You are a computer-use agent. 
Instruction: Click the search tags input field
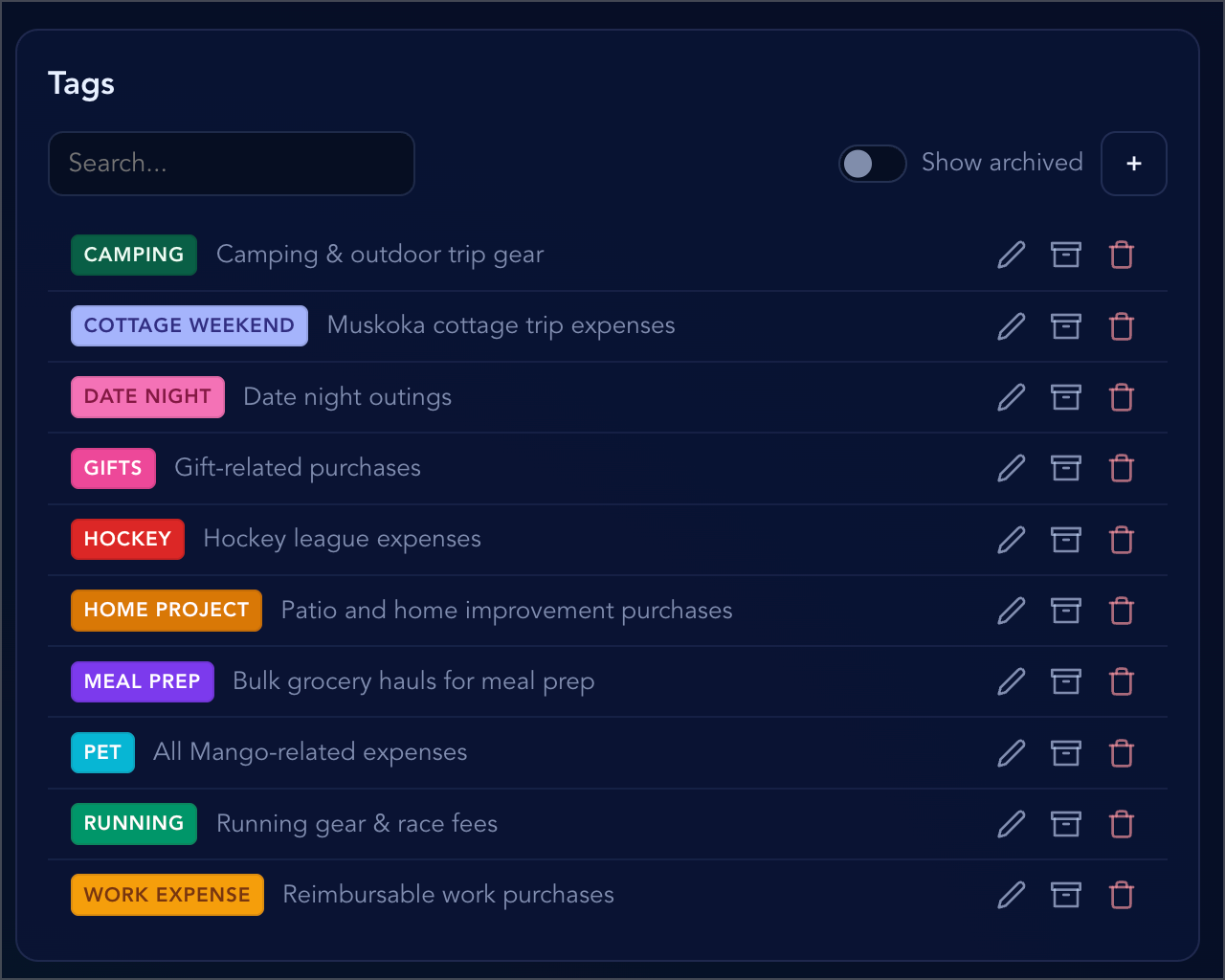point(231,164)
